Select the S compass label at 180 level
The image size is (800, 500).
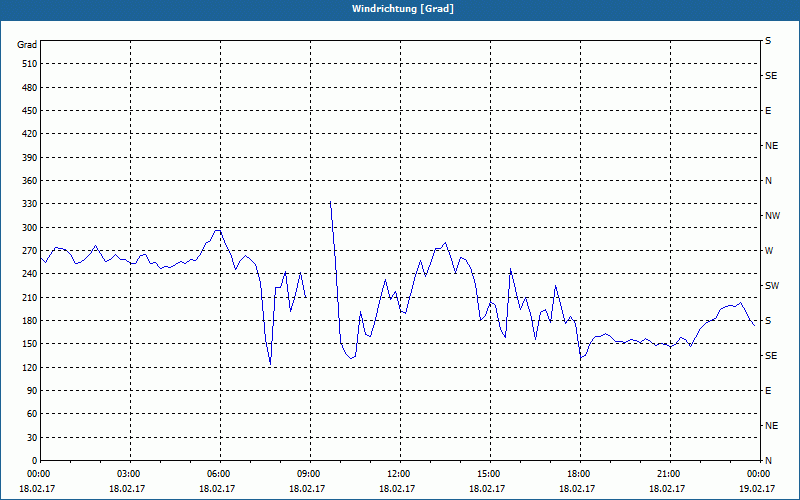point(768,321)
